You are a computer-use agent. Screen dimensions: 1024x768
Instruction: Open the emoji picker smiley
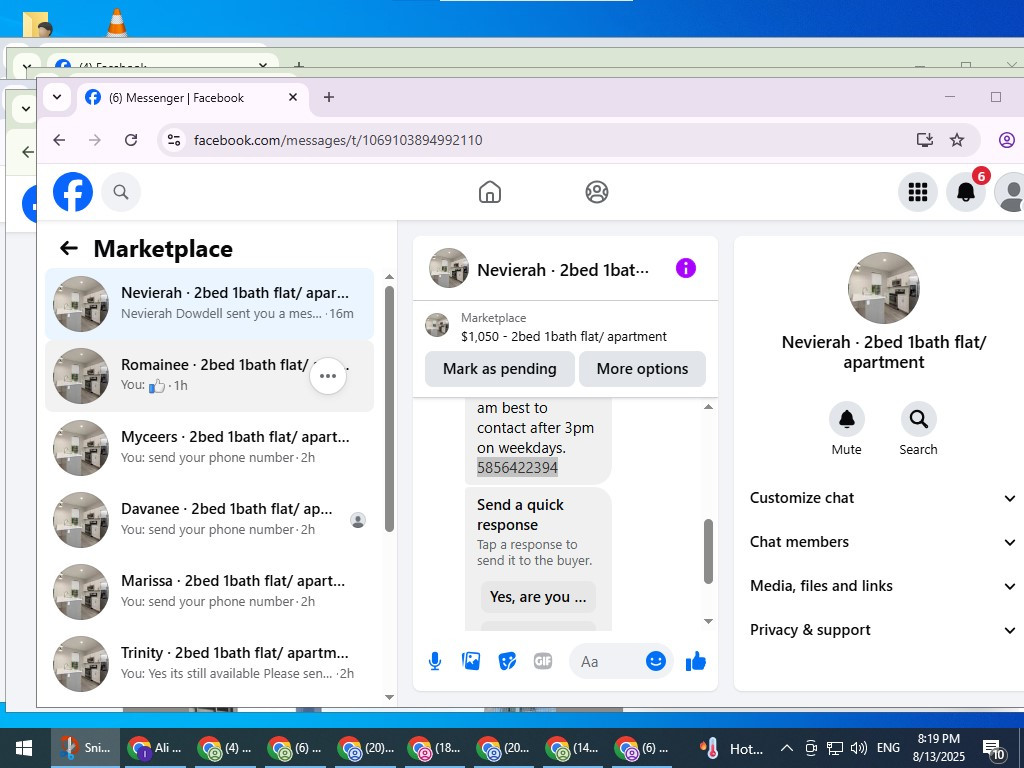(656, 662)
